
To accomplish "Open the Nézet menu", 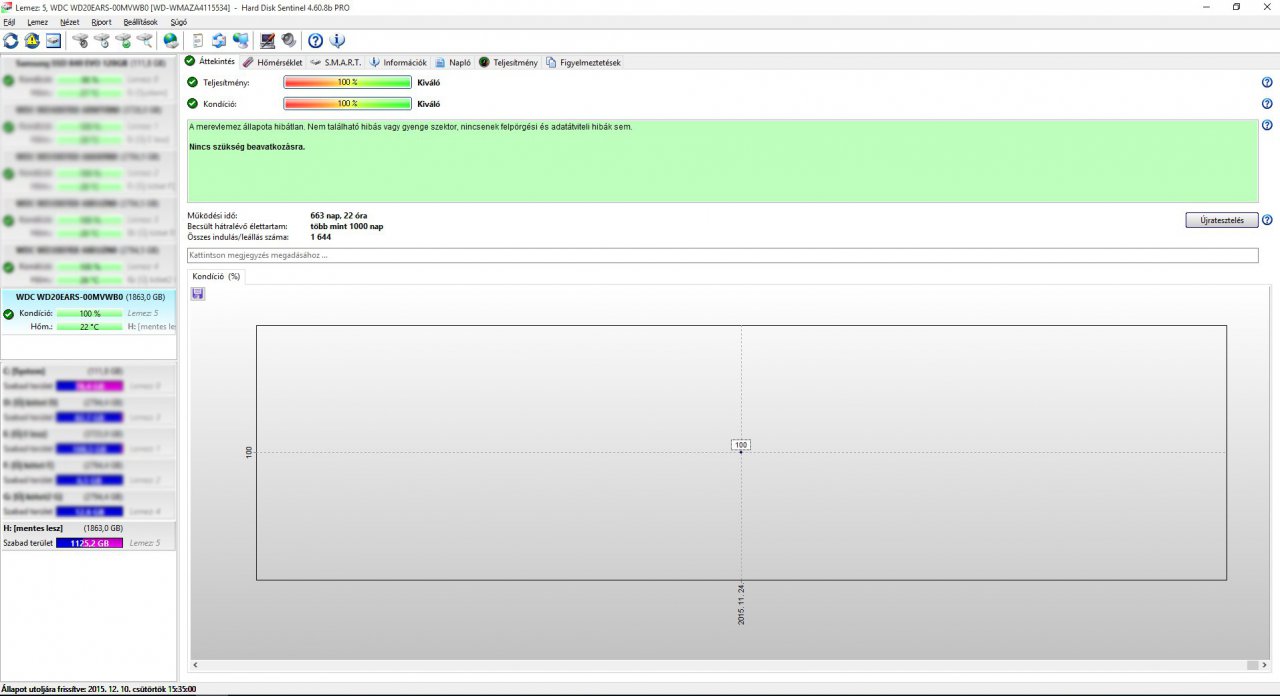I will 70,21.
